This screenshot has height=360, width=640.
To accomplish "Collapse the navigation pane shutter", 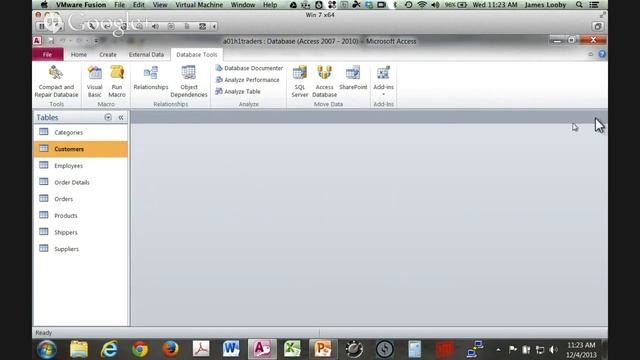I will tap(121, 117).
